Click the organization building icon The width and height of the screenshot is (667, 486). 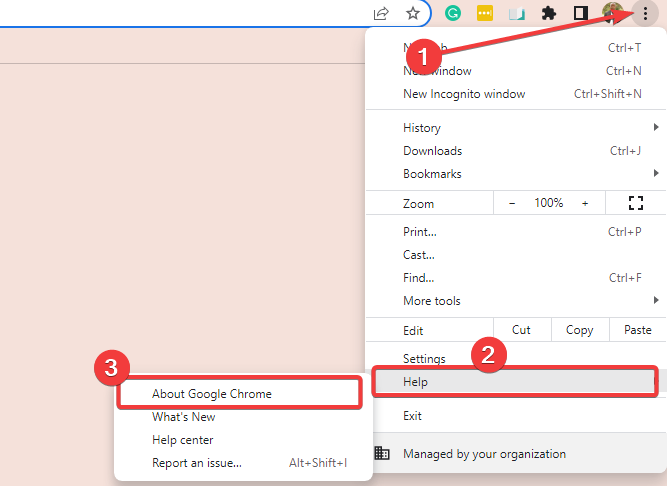point(382,453)
